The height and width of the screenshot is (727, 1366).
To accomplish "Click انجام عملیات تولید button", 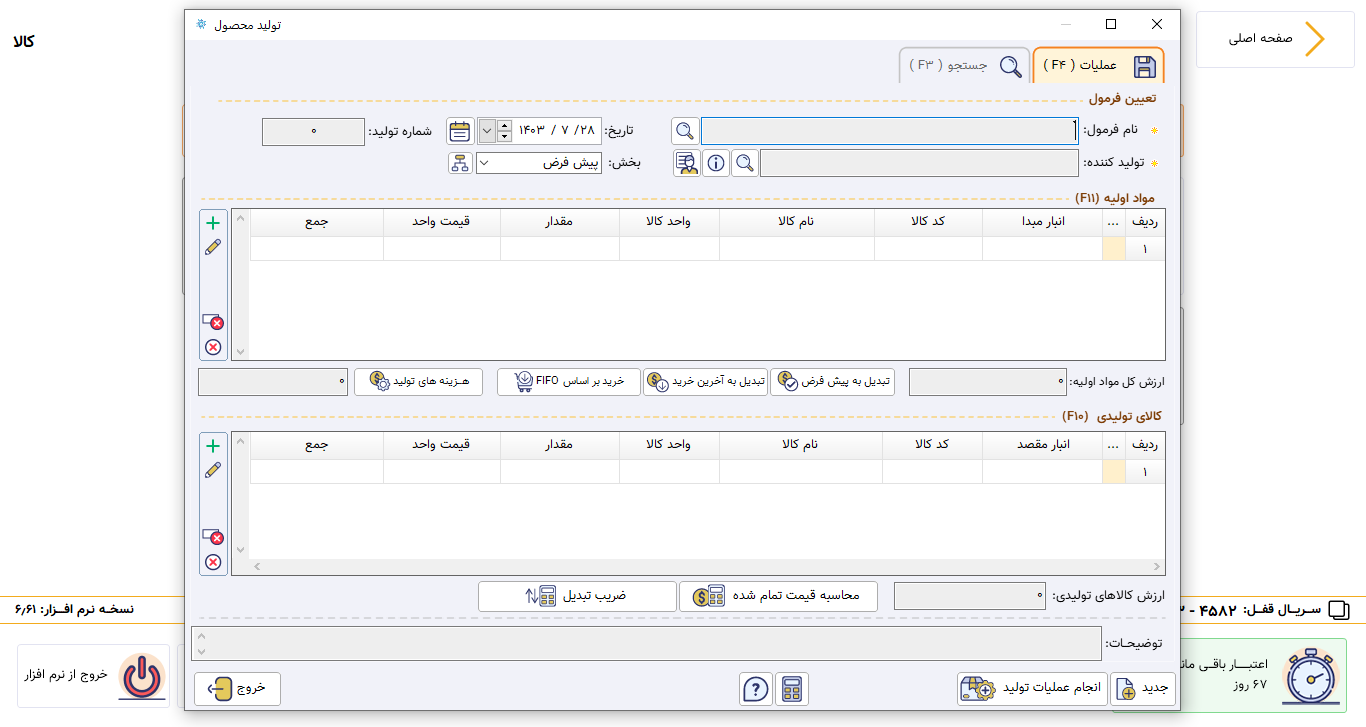I will [x=1032, y=689].
